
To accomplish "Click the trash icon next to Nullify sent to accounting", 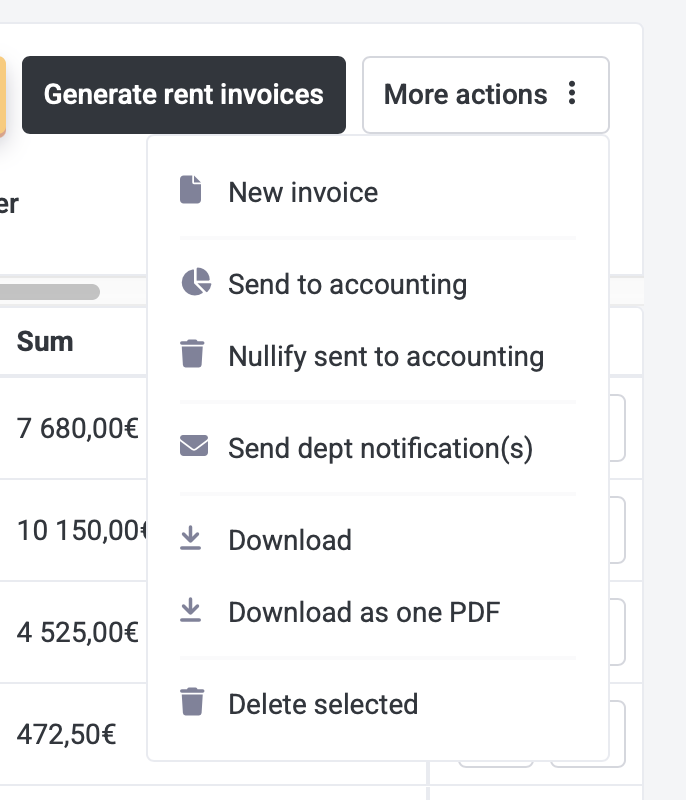I will (192, 355).
